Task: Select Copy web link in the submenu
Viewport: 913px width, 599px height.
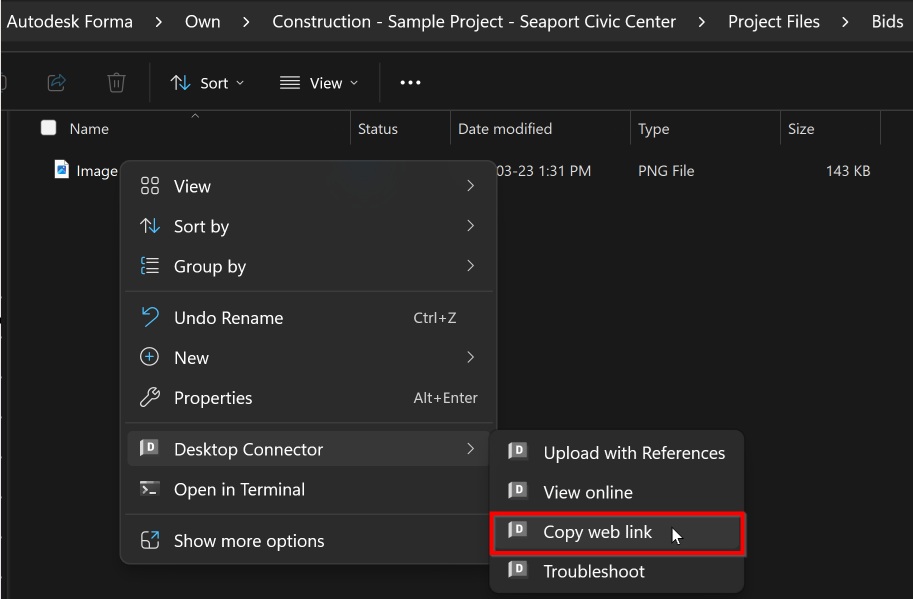Action: [x=617, y=532]
